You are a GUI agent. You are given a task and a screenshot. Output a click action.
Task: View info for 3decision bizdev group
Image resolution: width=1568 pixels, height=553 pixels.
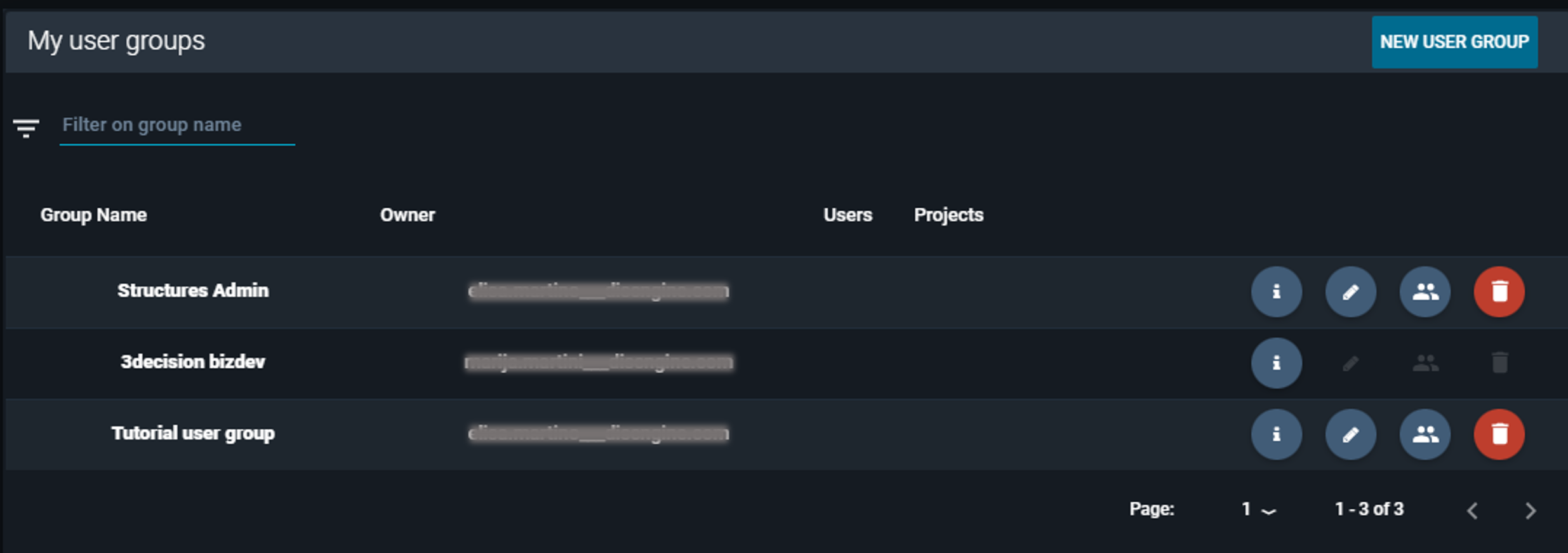1276,363
